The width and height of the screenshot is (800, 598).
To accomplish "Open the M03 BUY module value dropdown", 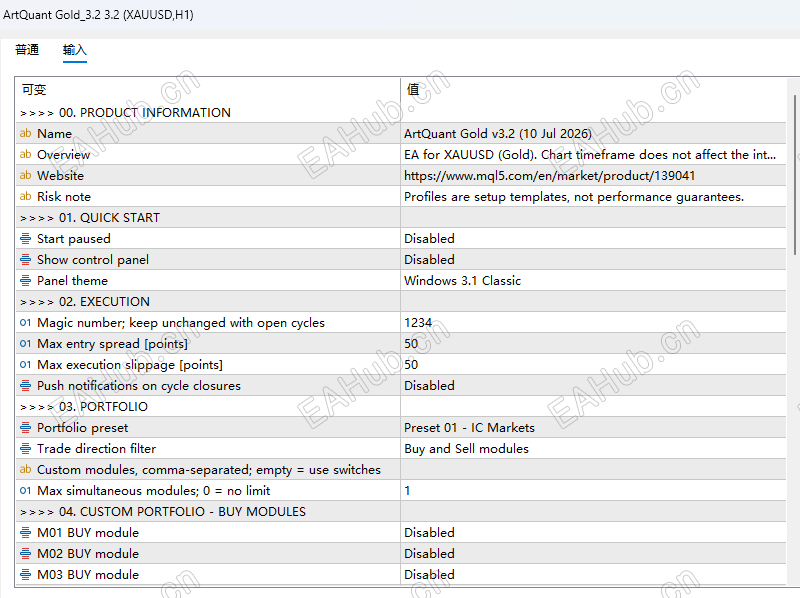I will 593,575.
